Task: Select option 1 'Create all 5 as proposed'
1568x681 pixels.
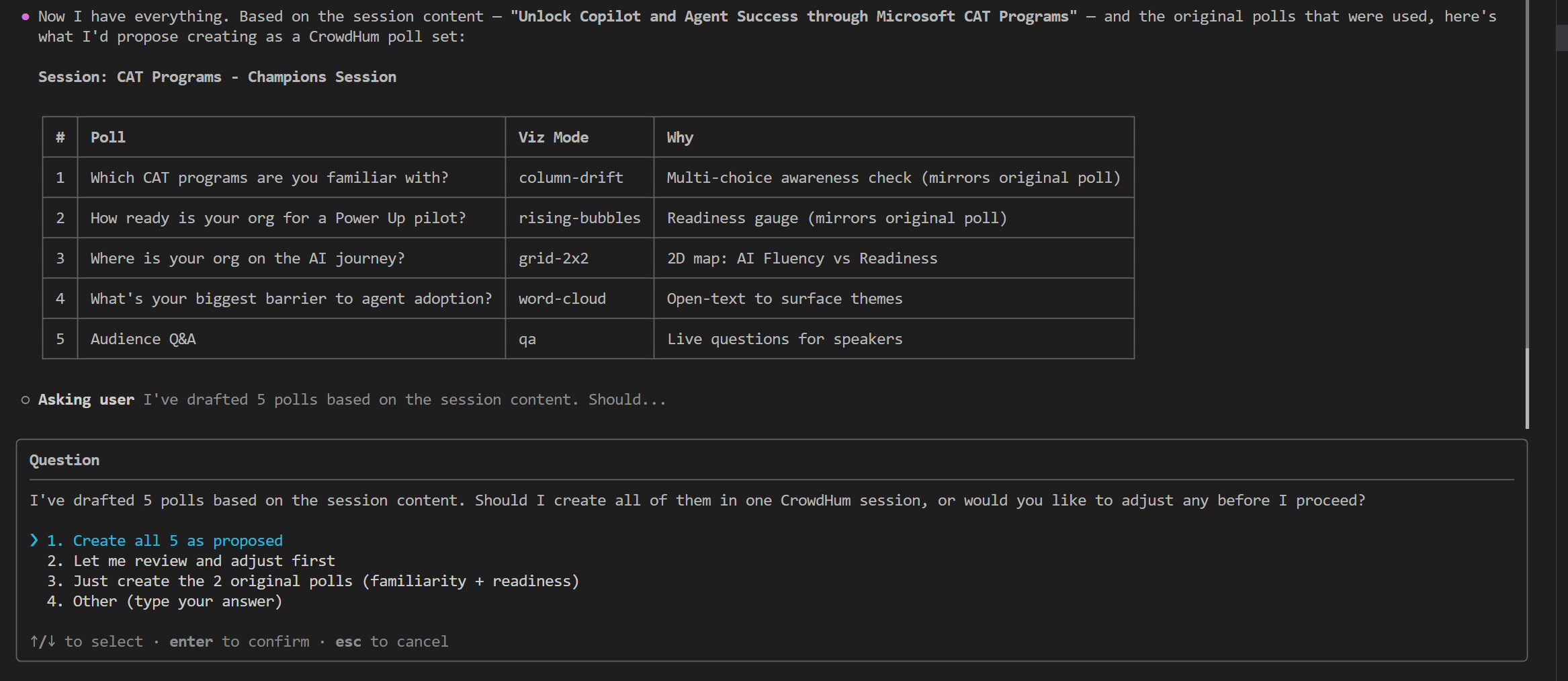Action: tap(165, 540)
